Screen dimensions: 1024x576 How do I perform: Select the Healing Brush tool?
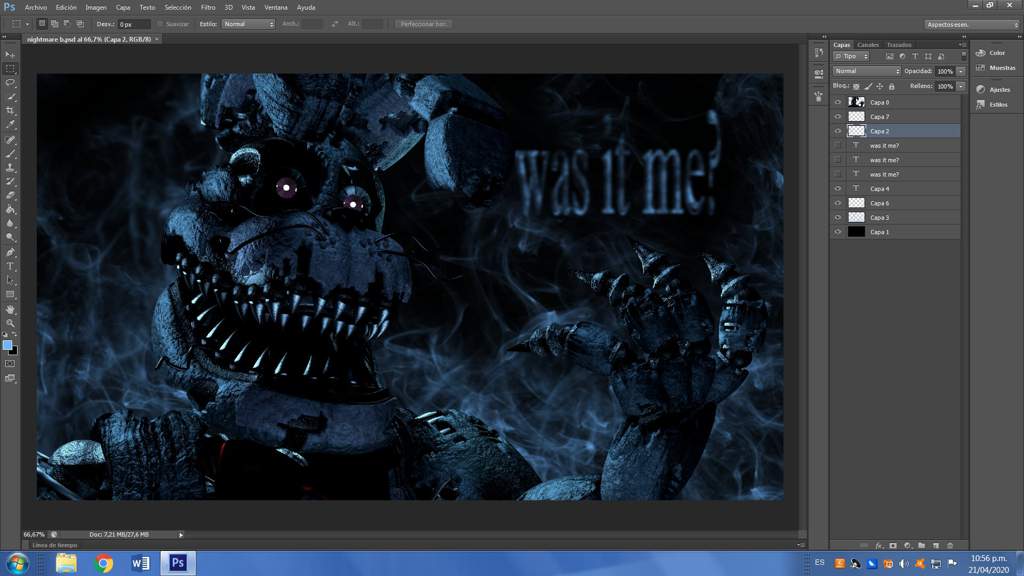coord(10,140)
